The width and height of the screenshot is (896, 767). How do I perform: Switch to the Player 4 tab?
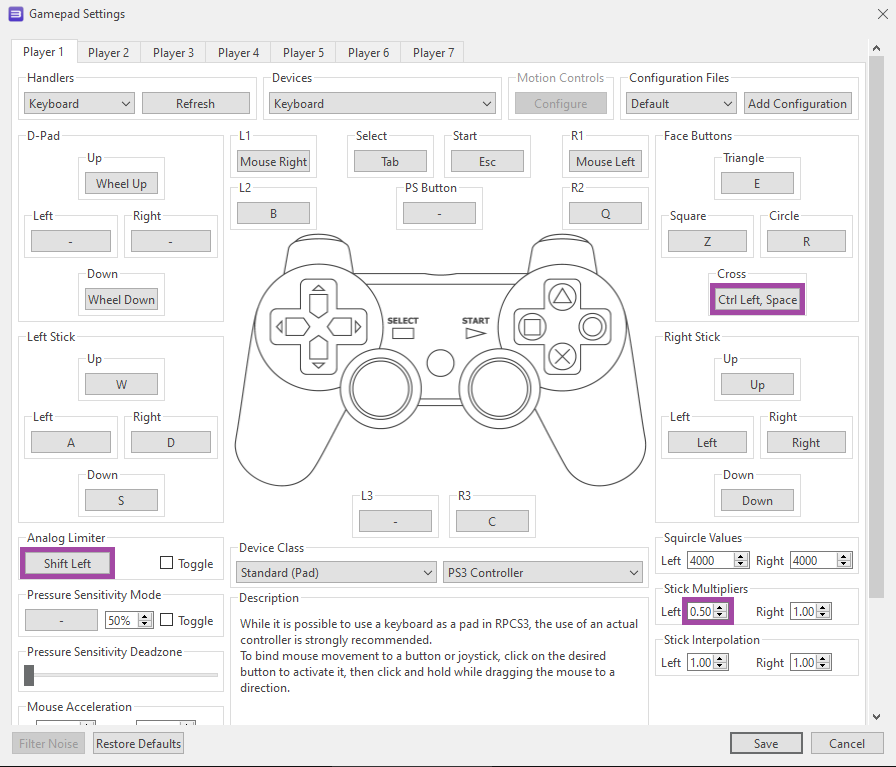(x=238, y=53)
